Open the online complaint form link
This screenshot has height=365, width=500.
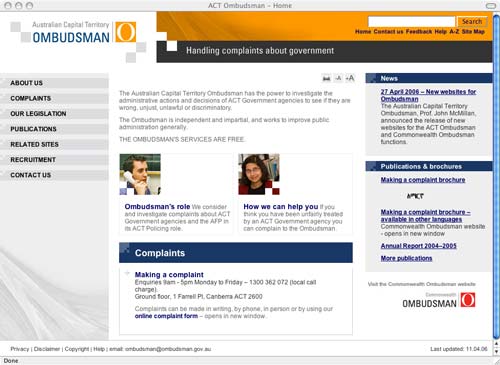(166, 316)
